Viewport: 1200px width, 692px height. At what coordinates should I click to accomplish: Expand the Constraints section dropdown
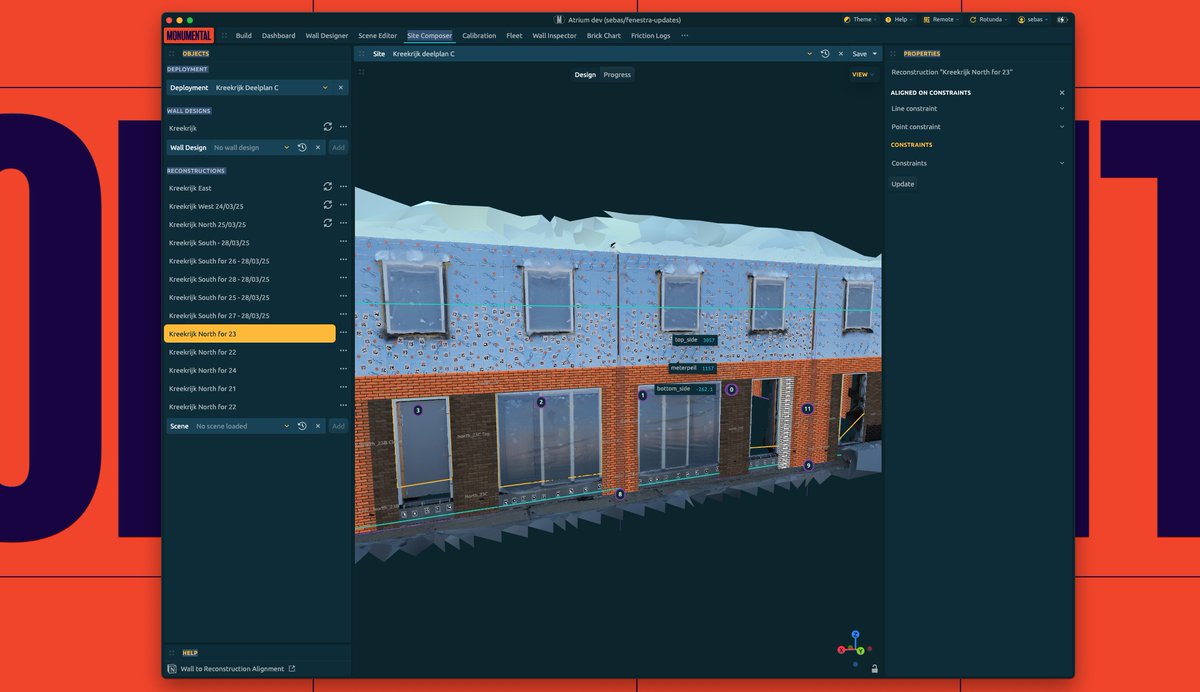pos(1061,163)
